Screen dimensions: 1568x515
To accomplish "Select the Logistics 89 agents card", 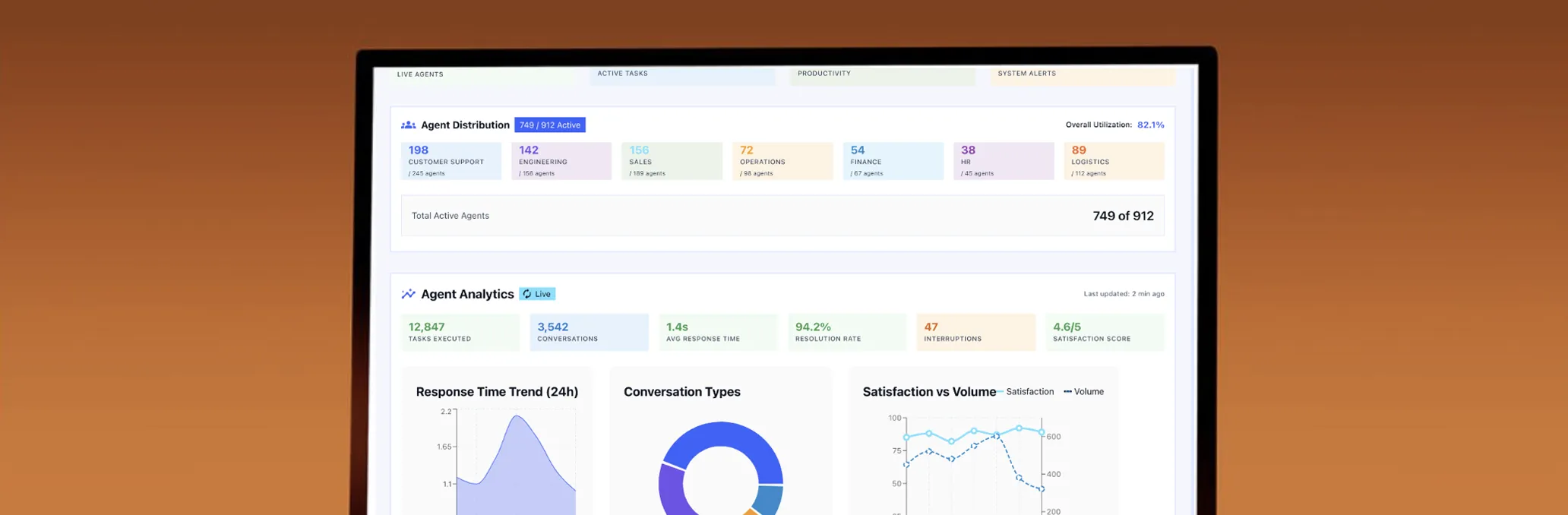I will [x=1114, y=161].
